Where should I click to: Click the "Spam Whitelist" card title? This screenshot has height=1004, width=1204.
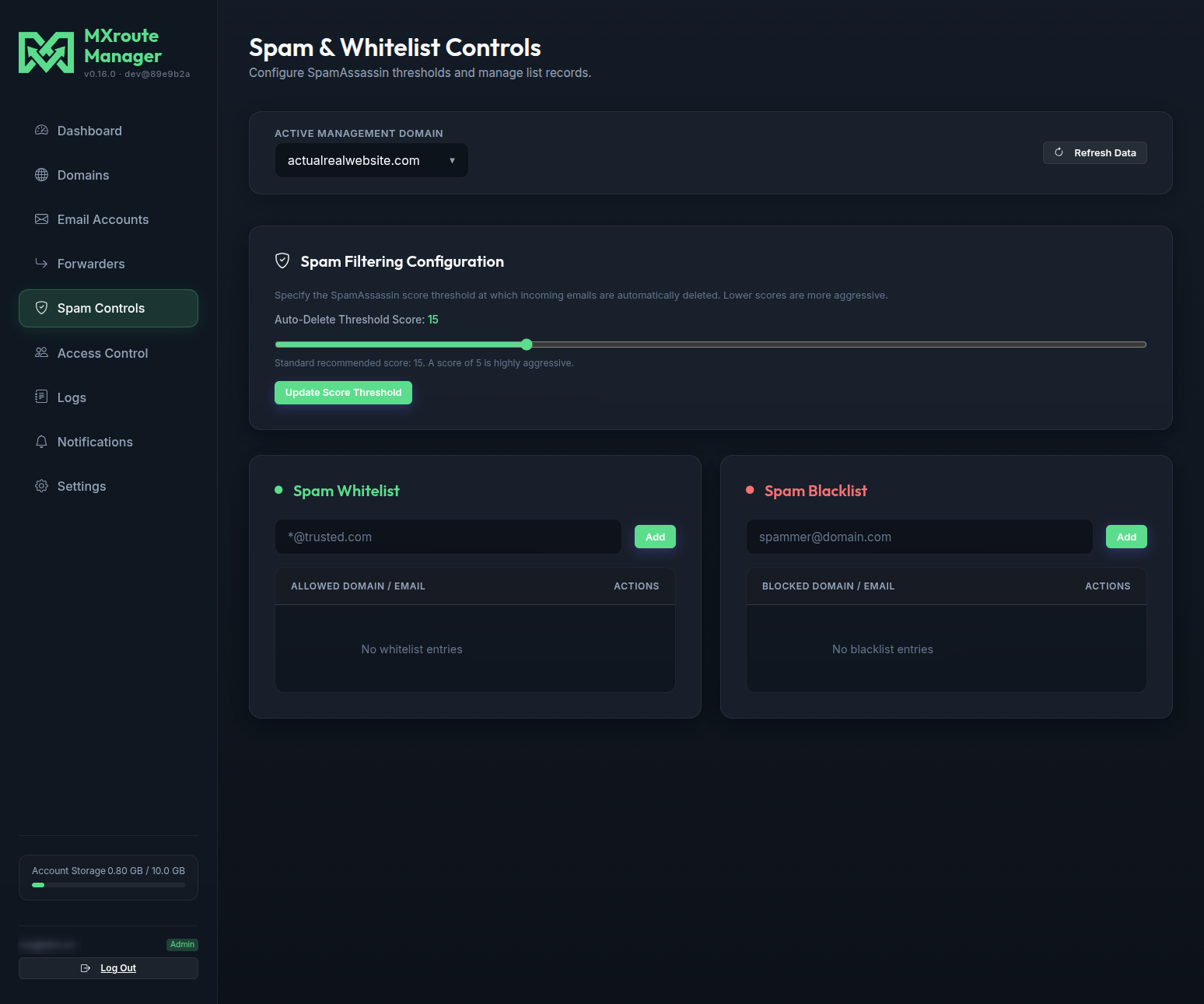click(x=346, y=491)
